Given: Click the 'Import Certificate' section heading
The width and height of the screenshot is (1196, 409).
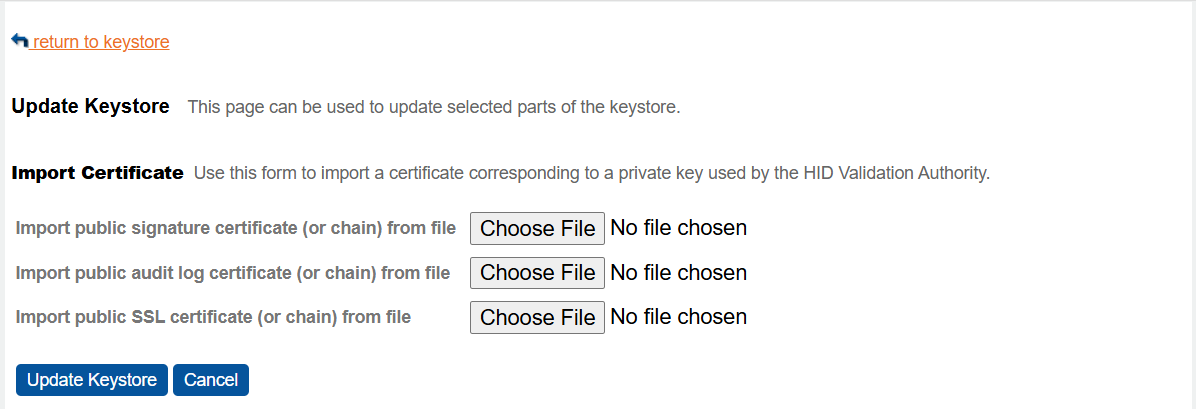Looking at the screenshot, I should [x=97, y=173].
